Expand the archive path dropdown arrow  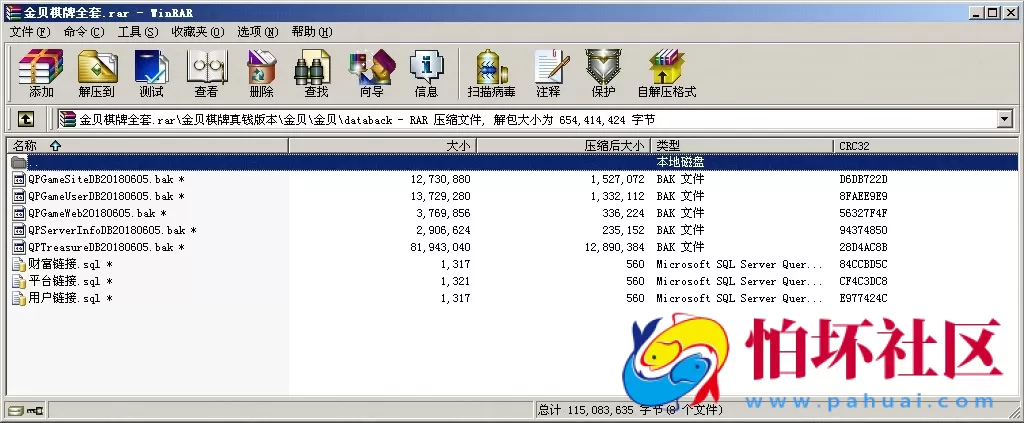1004,119
